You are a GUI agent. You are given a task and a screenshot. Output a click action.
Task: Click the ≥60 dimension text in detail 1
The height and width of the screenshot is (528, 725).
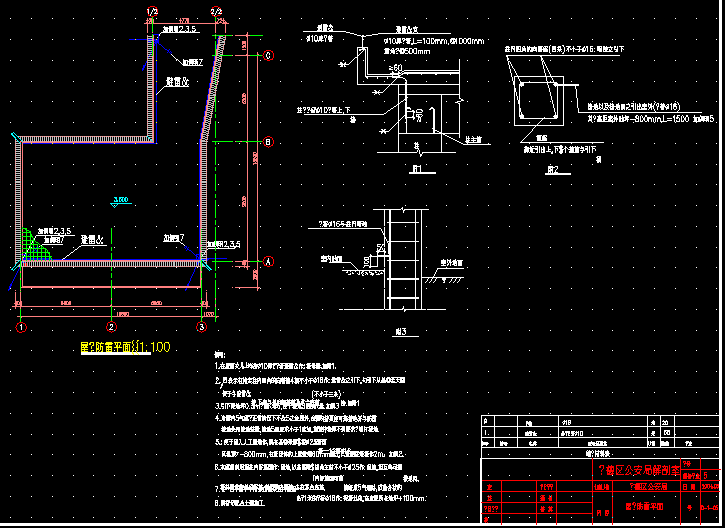(396, 69)
